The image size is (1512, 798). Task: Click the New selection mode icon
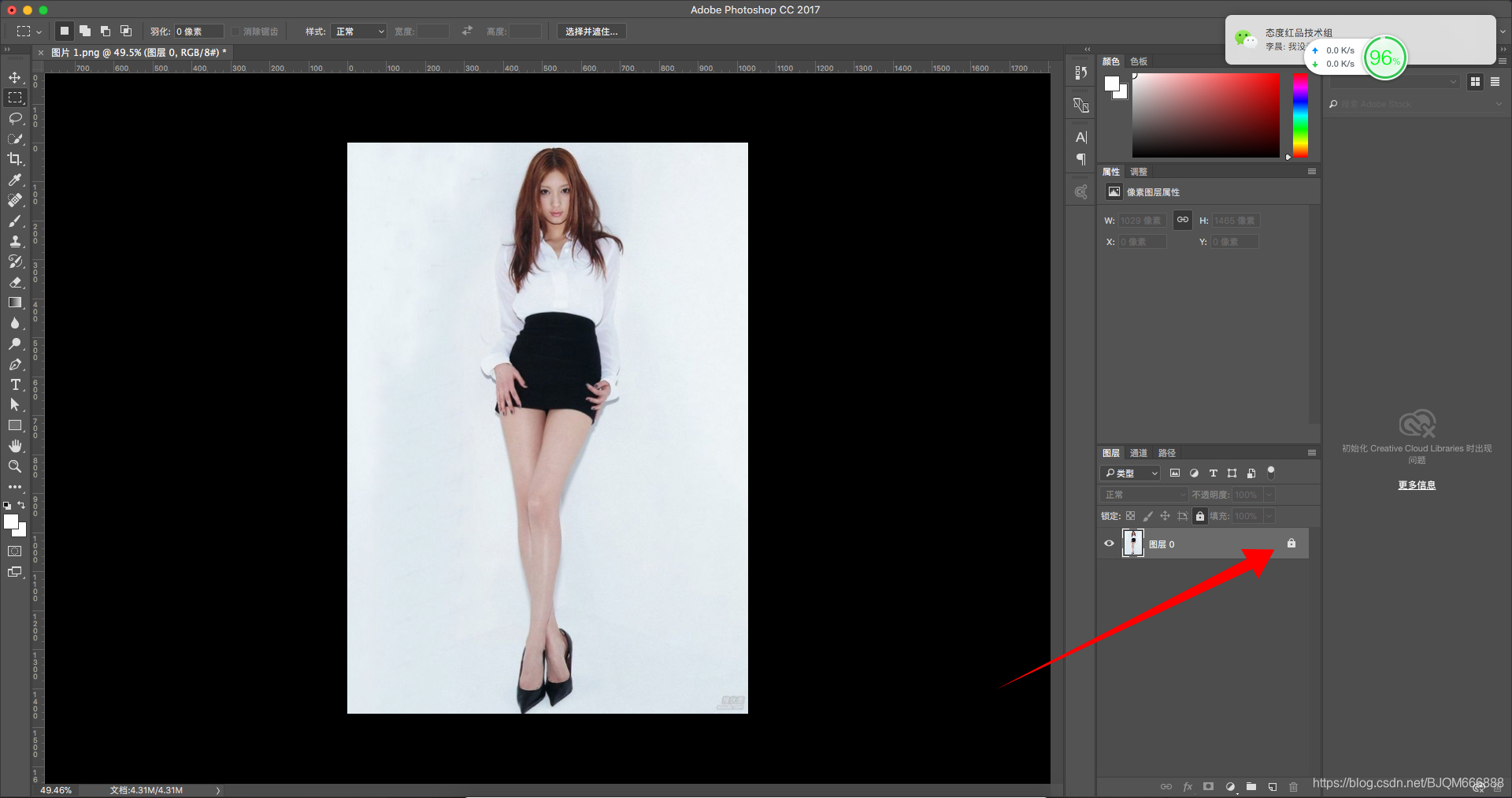click(x=64, y=31)
